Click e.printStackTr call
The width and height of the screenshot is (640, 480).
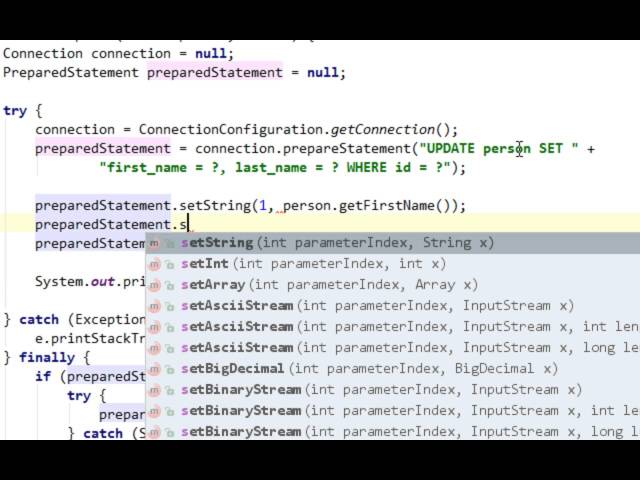pos(90,338)
